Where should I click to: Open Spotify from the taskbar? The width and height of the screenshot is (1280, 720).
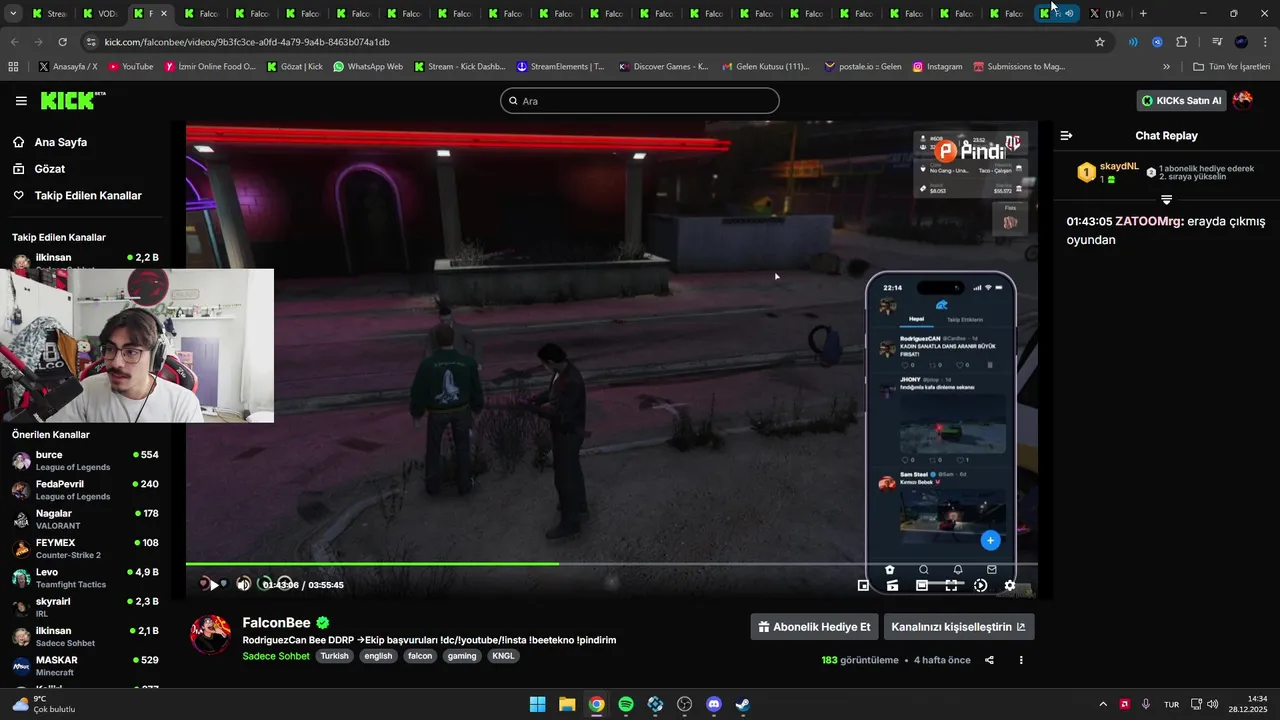[626, 704]
